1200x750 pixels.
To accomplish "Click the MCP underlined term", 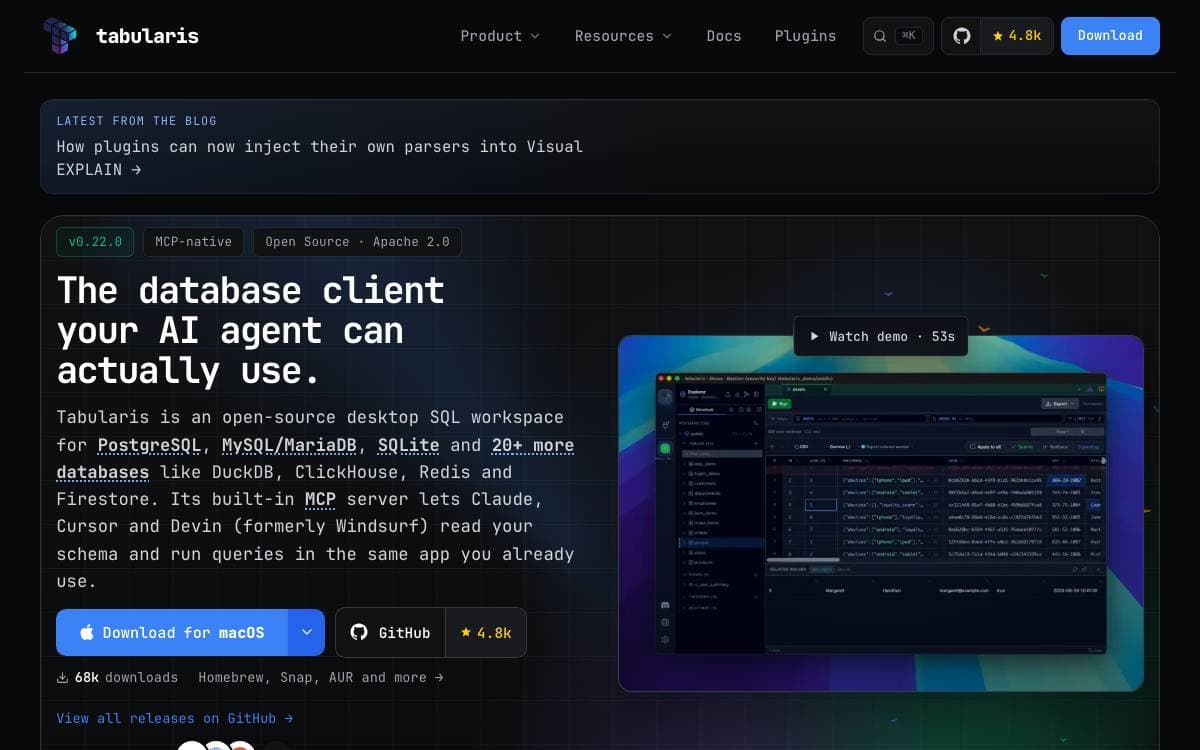I will [320, 499].
